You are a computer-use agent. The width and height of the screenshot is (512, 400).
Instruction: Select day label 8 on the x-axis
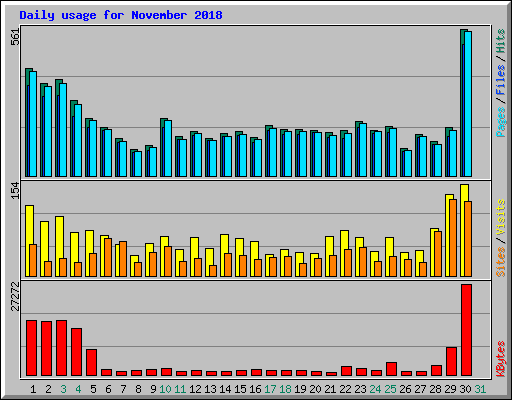tap(138, 389)
